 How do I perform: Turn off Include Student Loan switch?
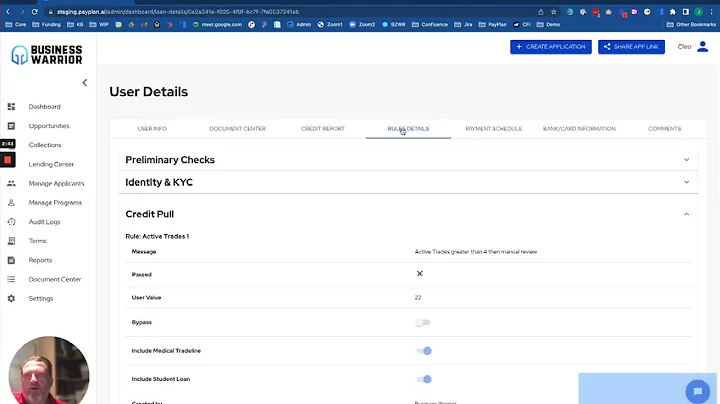tap(424, 379)
